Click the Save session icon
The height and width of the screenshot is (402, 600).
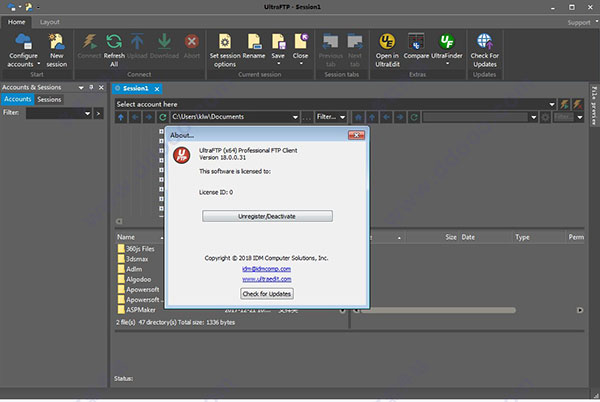[278, 42]
